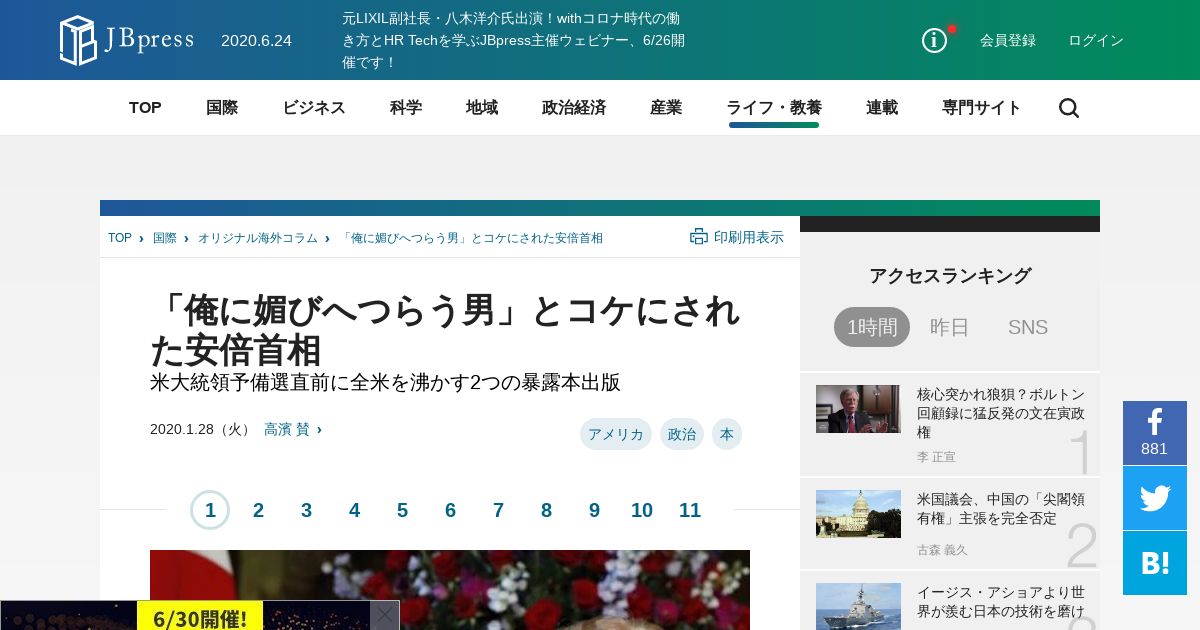Click the article title breadcrumb
The height and width of the screenshot is (630, 1200).
point(471,238)
